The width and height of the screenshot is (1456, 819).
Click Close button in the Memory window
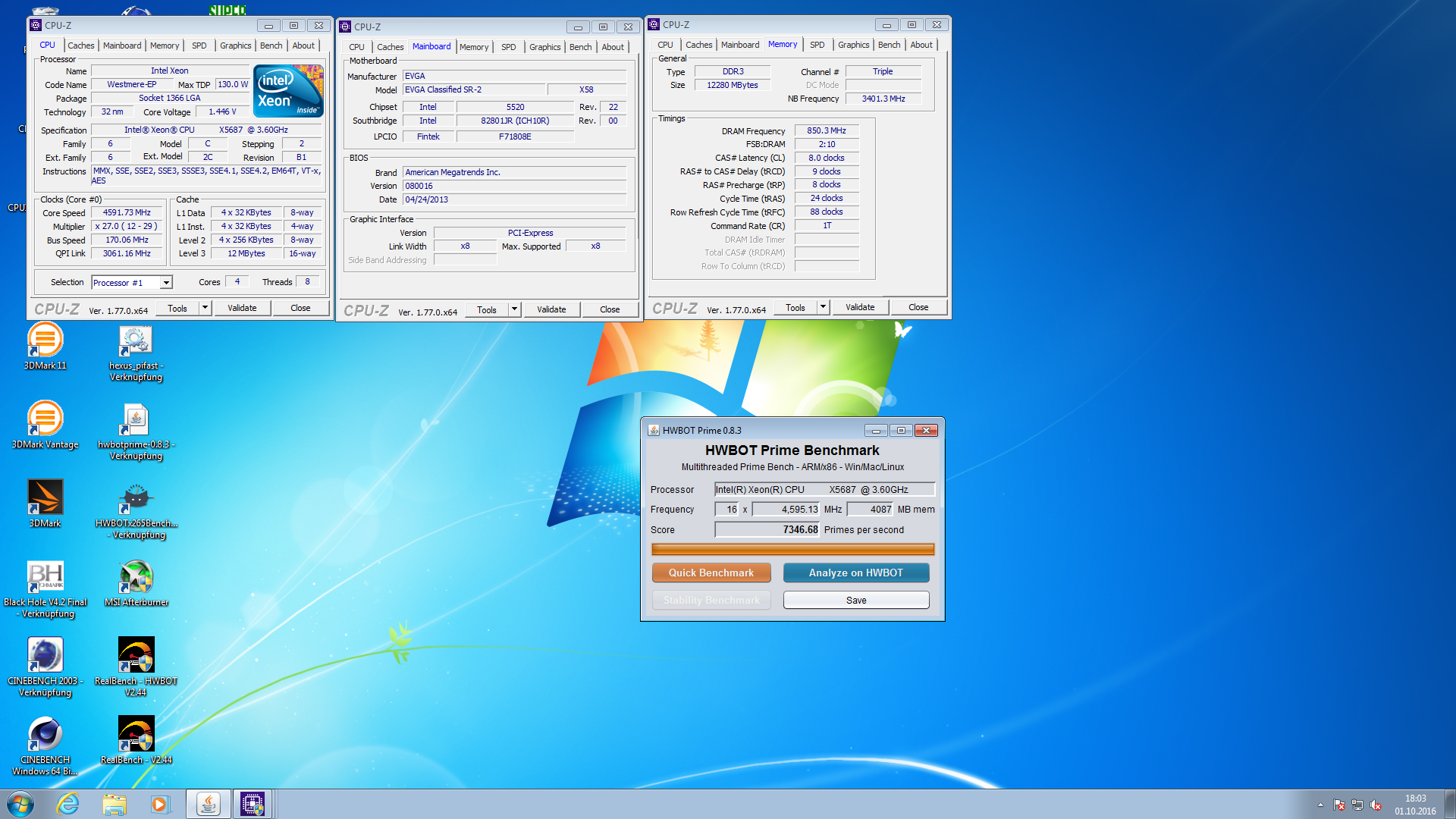[x=918, y=307]
